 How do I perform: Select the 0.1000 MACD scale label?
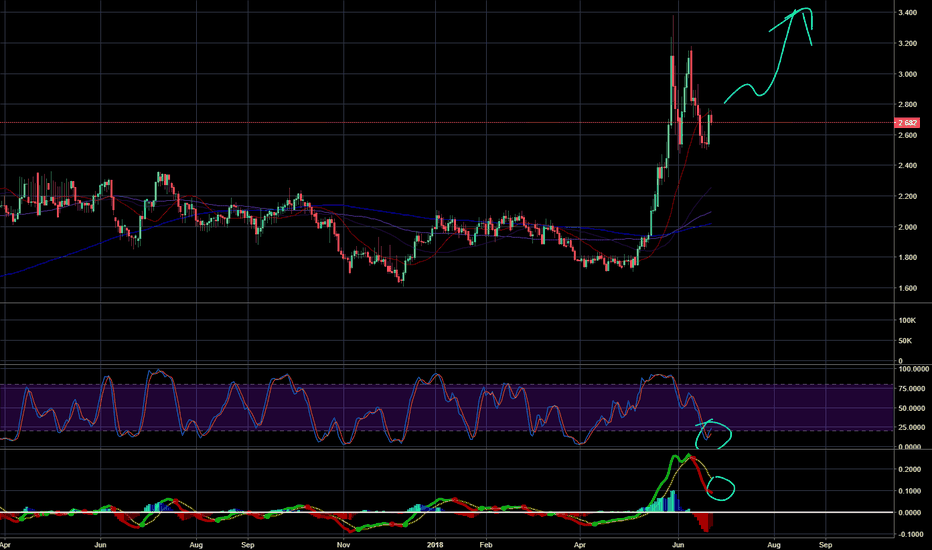(910, 491)
